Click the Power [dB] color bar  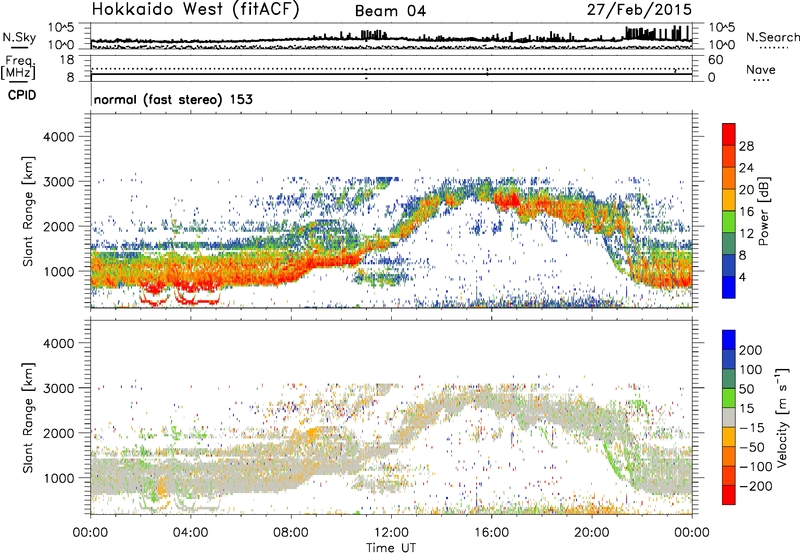(x=729, y=211)
